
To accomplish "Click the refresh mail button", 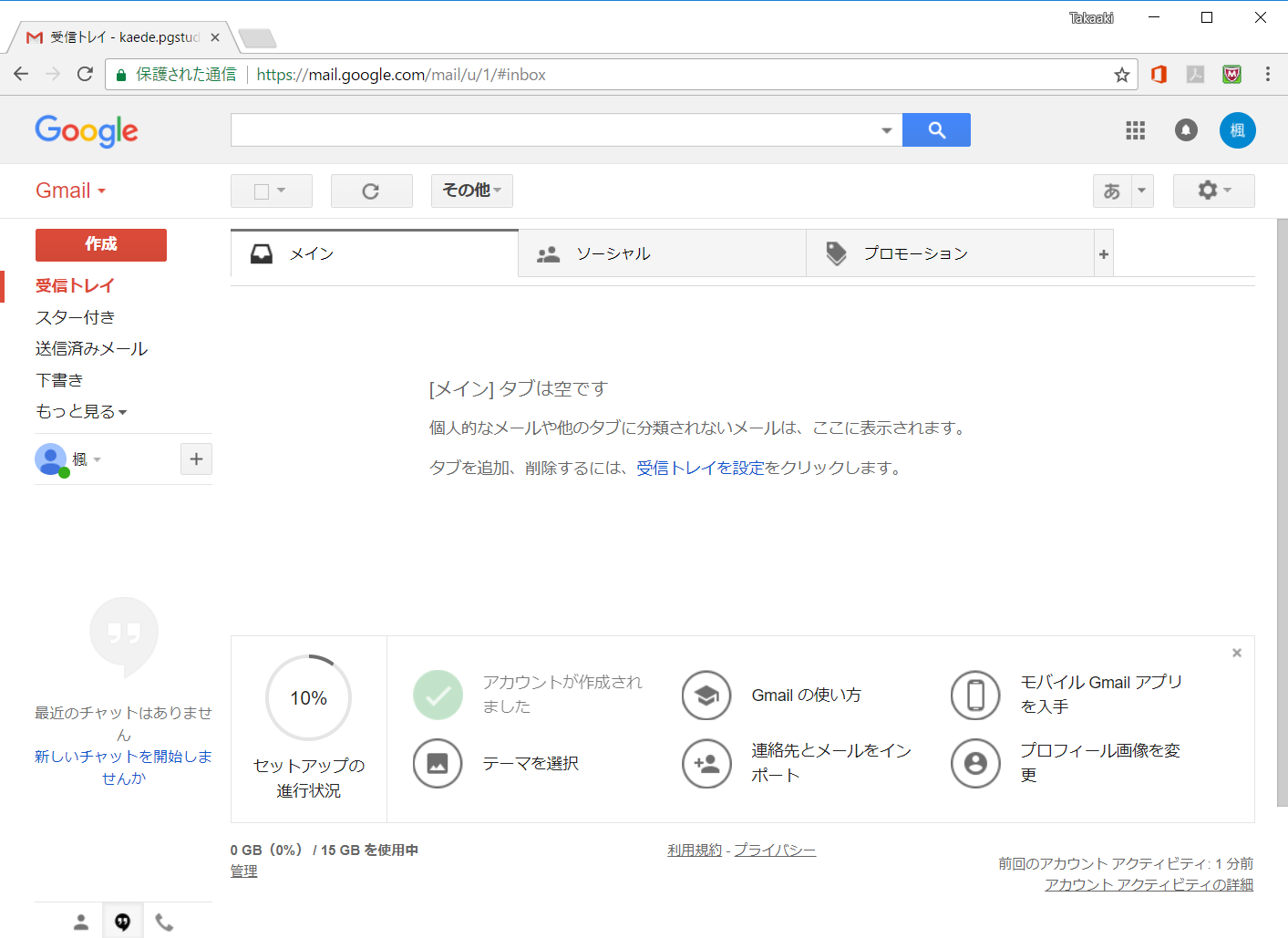I will (371, 191).
